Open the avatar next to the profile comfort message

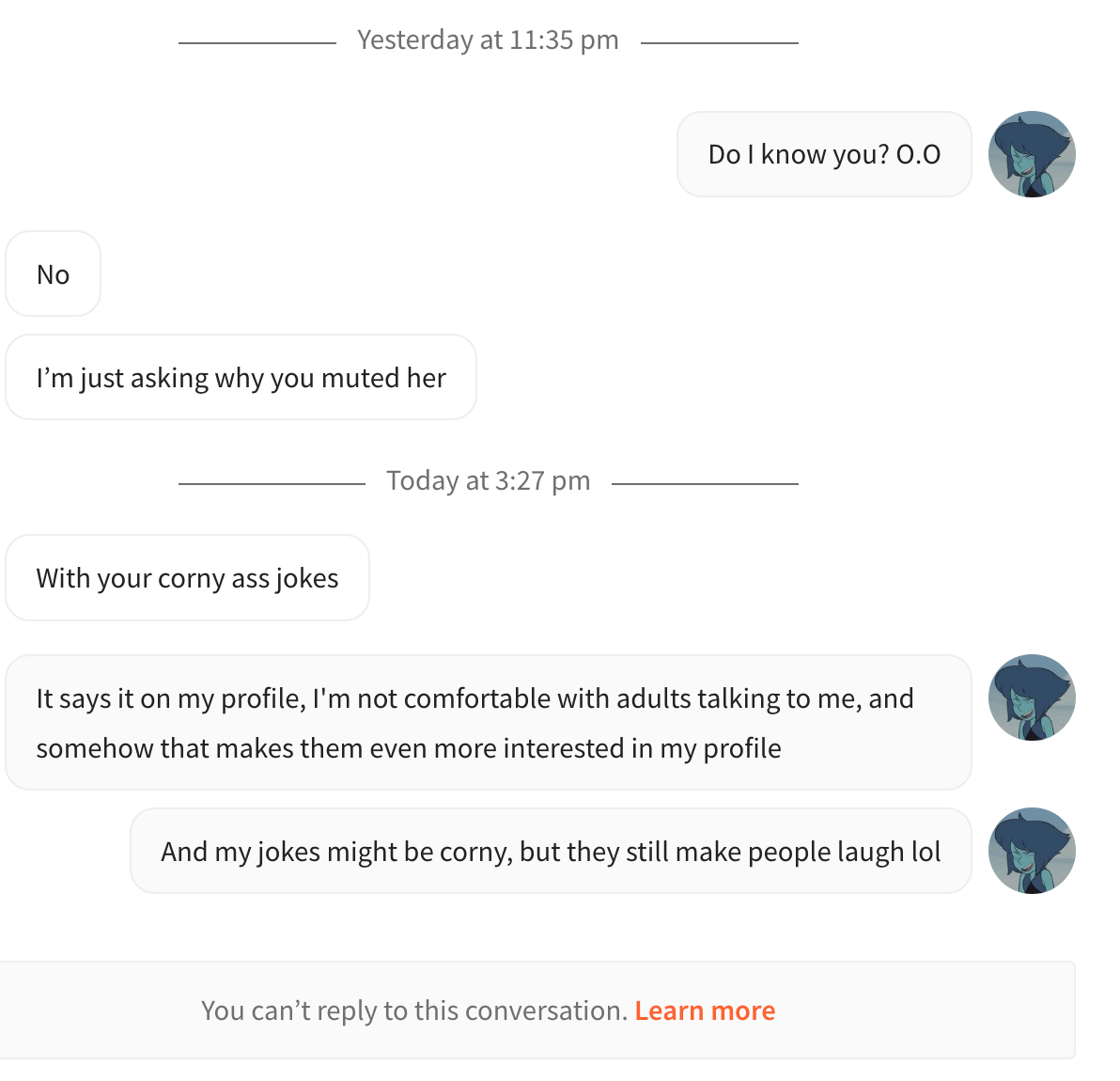[1032, 698]
